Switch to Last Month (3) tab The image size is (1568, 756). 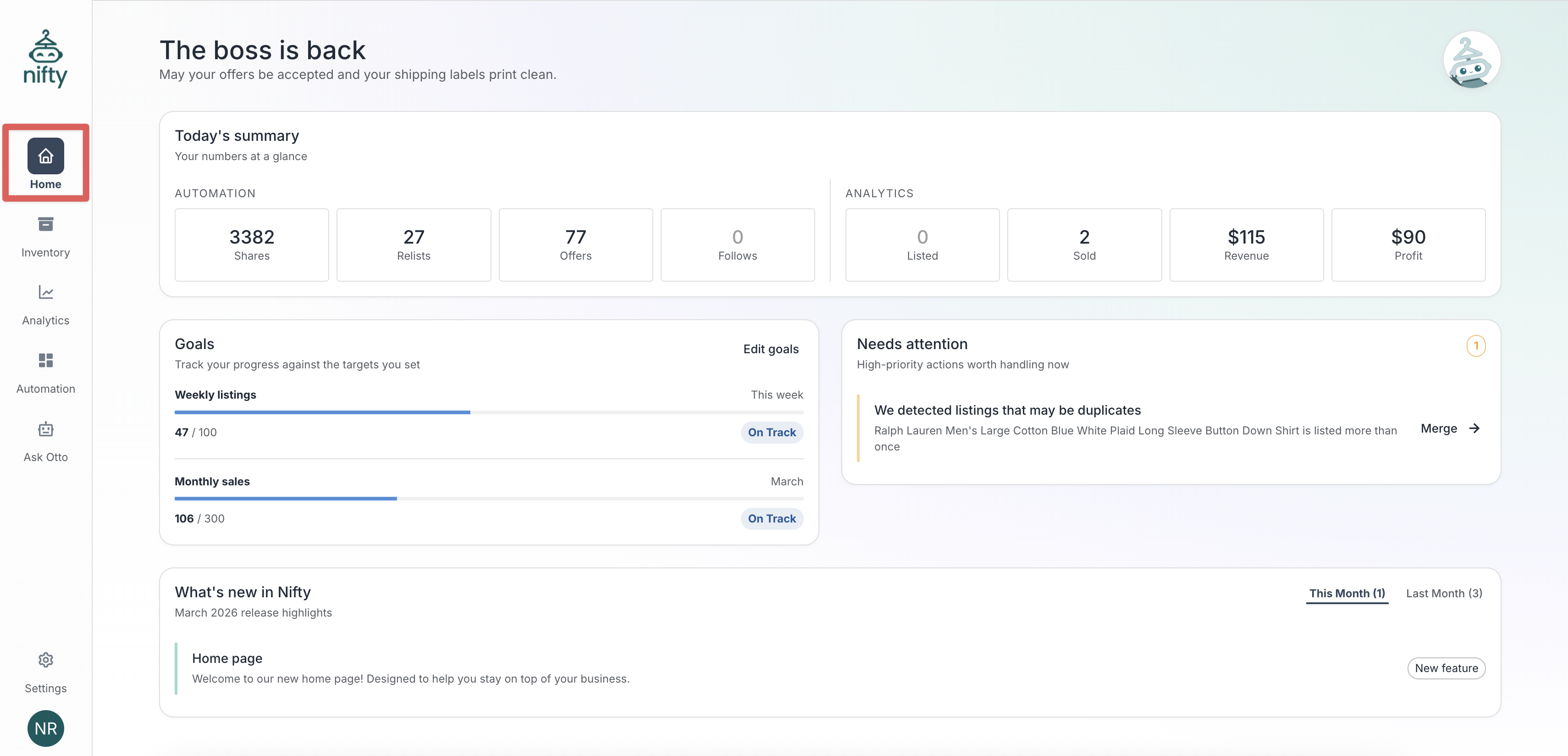click(1443, 593)
